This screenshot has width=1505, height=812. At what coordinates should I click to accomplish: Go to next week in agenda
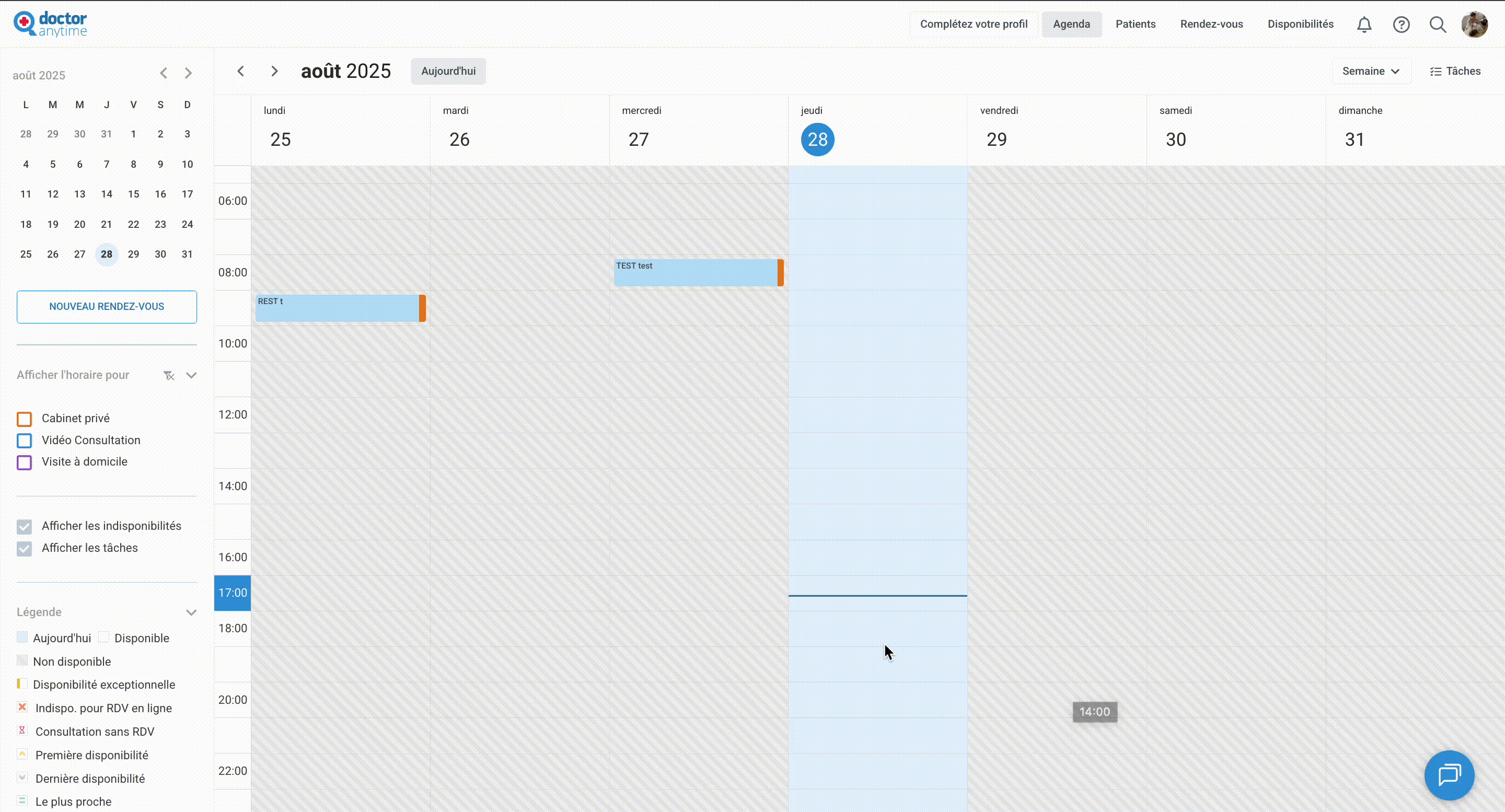(x=274, y=71)
